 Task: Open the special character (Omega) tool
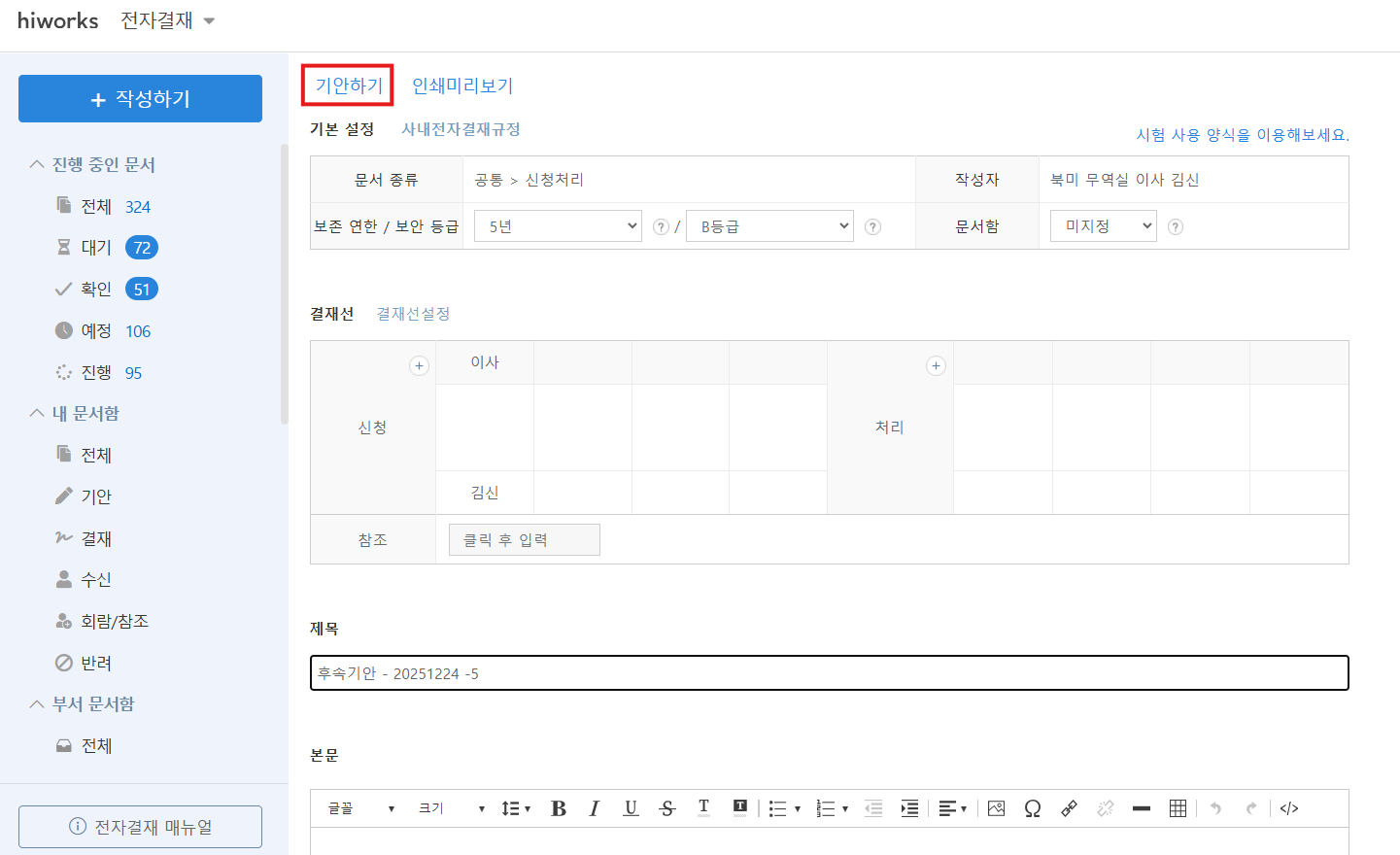(1032, 808)
